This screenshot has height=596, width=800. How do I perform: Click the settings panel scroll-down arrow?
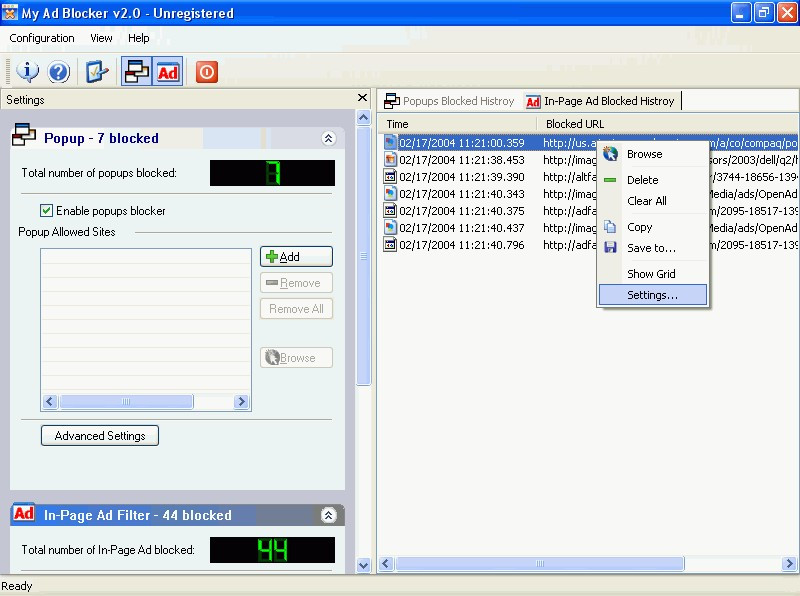pyautogui.click(x=363, y=565)
